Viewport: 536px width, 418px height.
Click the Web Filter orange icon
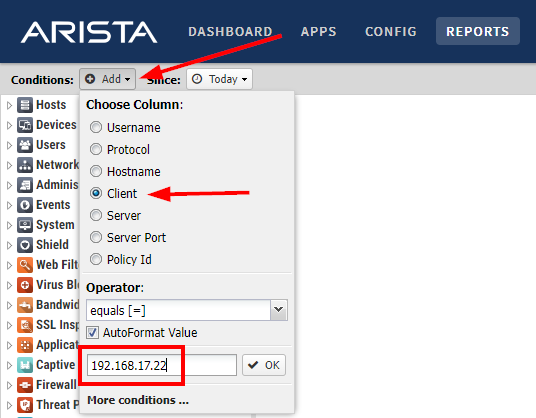[25, 265]
